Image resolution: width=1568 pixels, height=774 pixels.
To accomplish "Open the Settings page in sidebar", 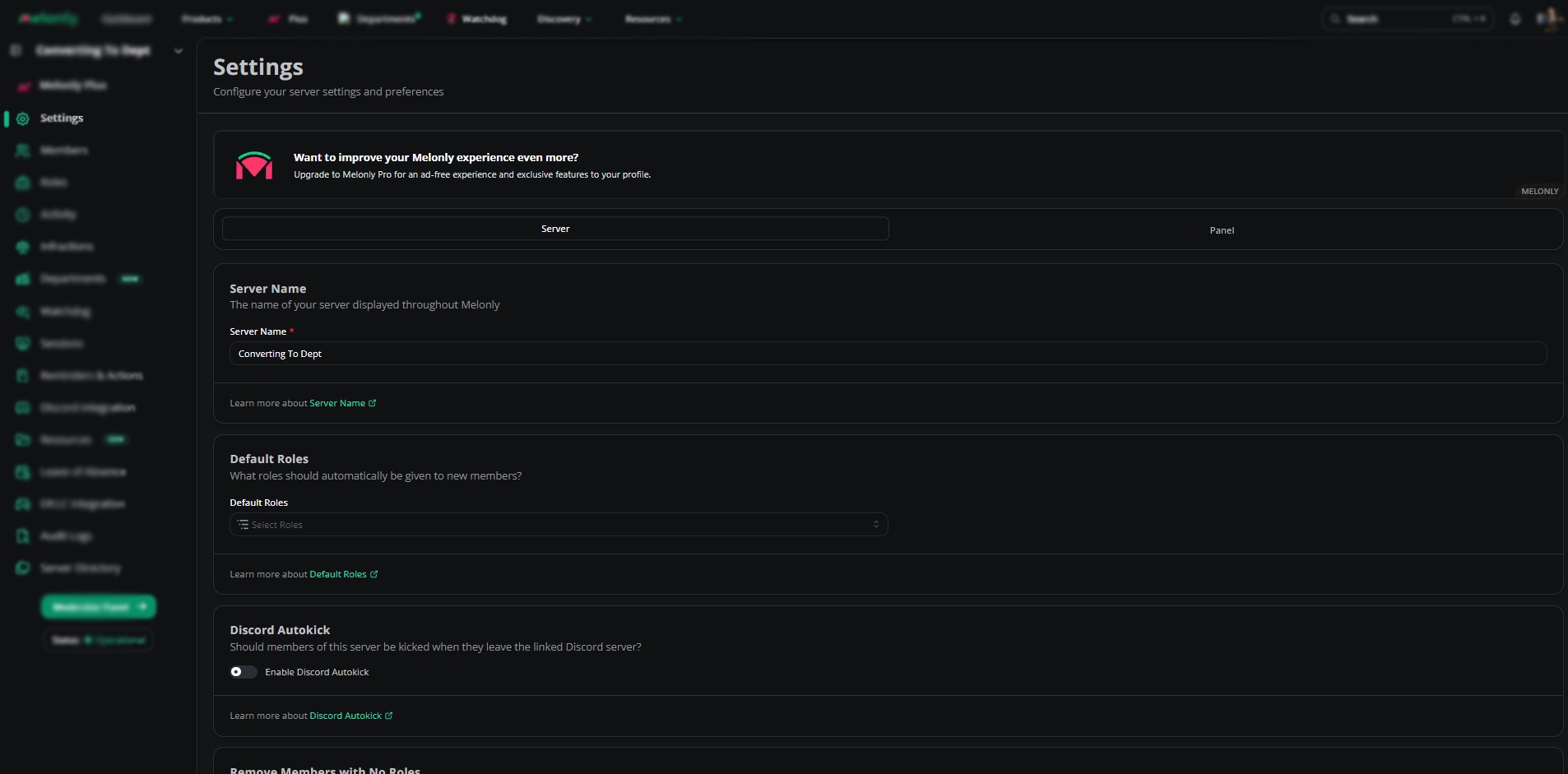I will pyautogui.click(x=62, y=118).
